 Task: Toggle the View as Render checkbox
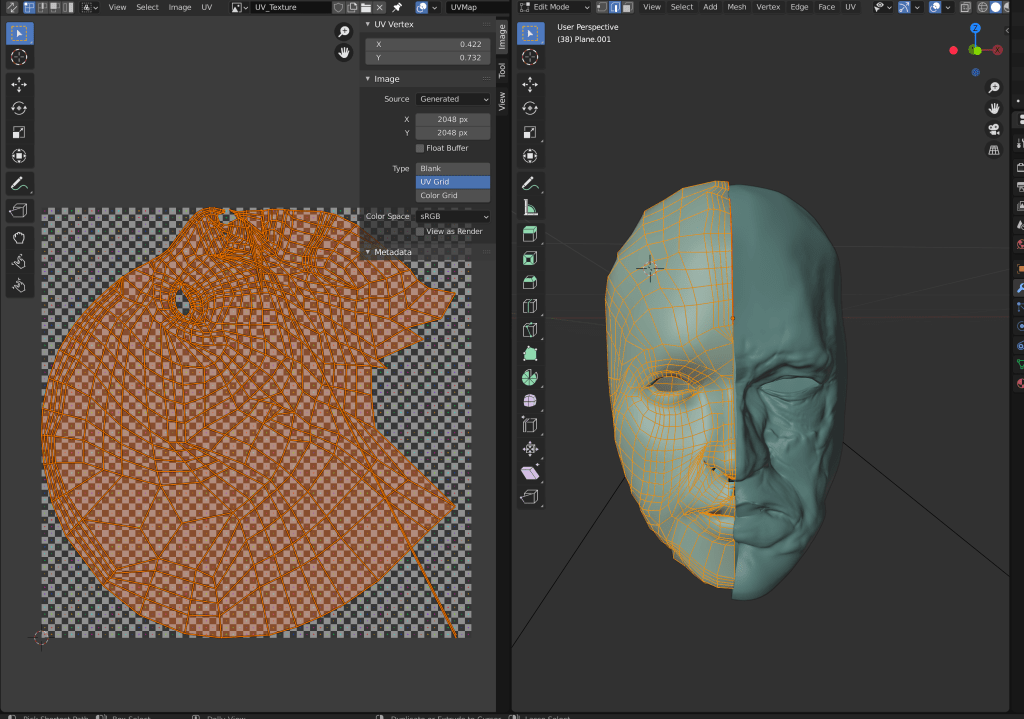[x=420, y=231]
